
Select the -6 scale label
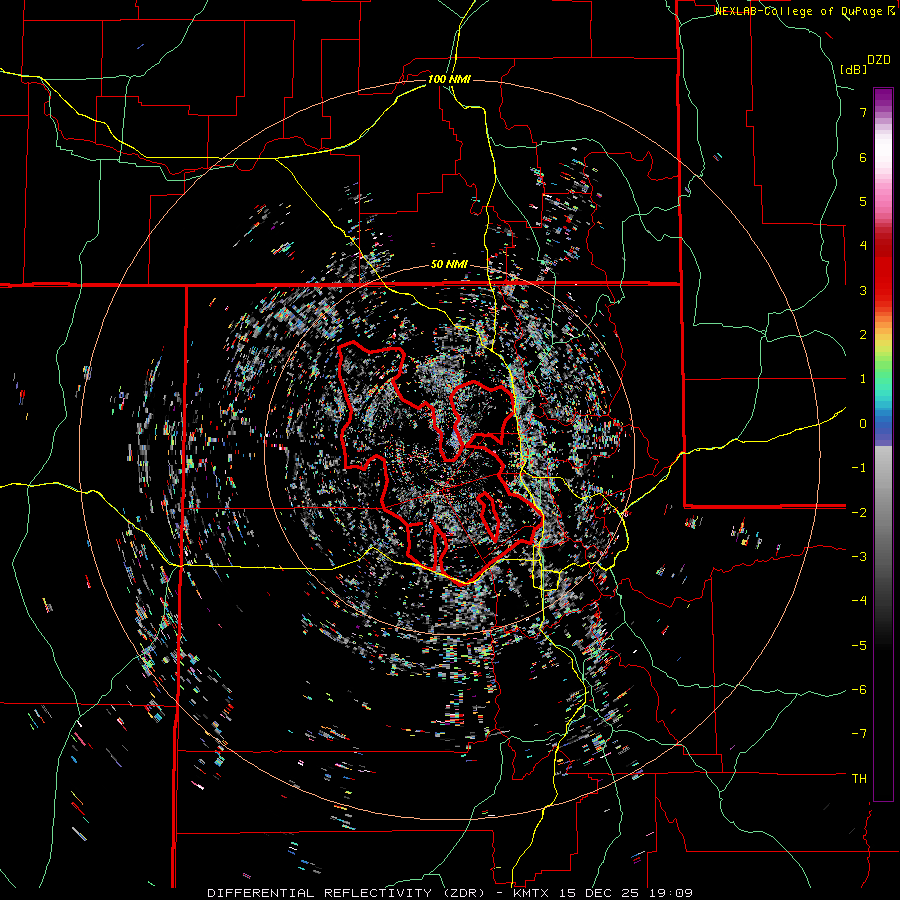859,690
